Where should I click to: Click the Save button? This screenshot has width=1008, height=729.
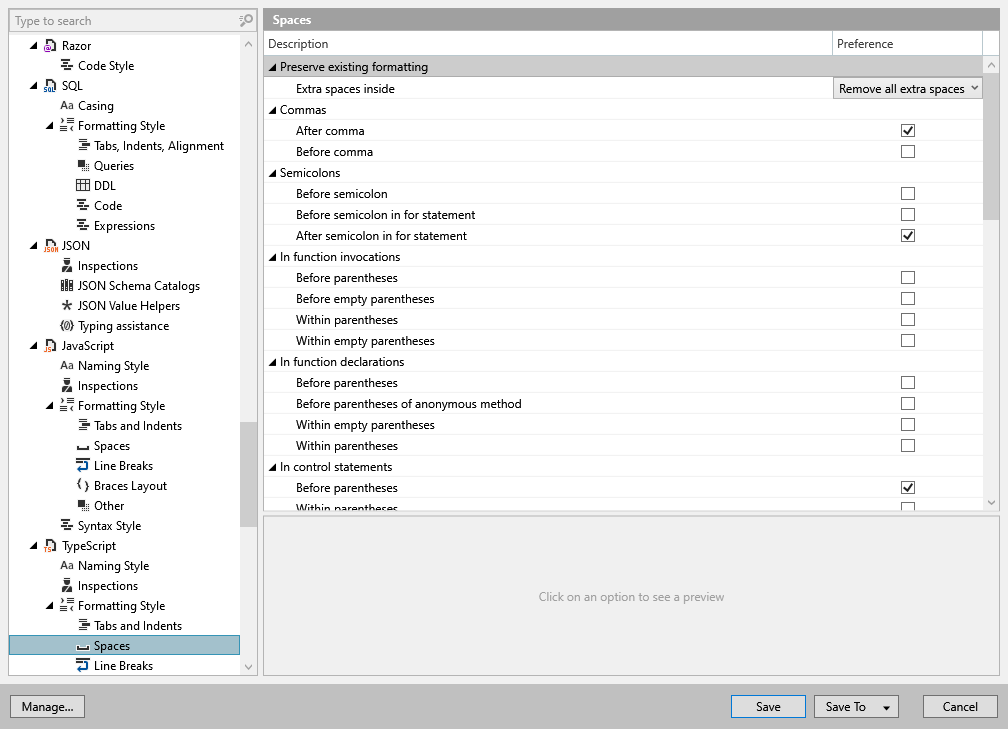768,706
